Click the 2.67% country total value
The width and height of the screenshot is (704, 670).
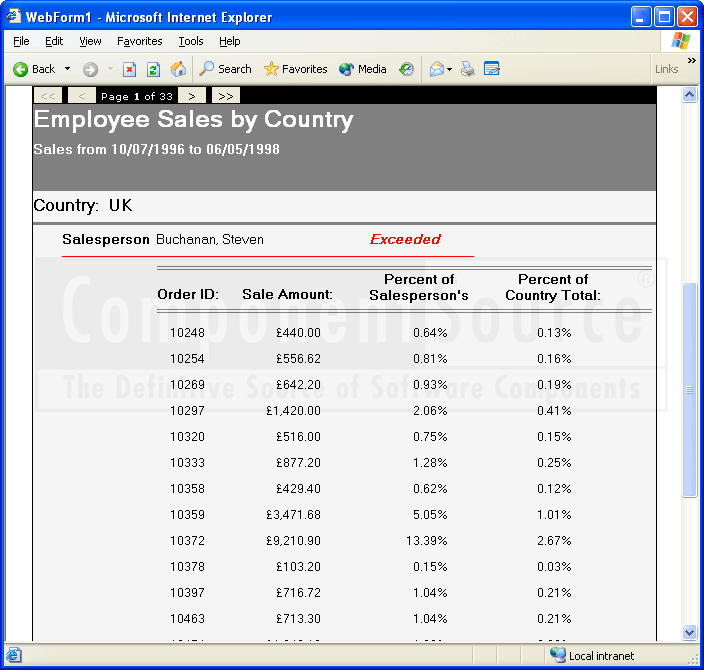pyautogui.click(x=554, y=541)
